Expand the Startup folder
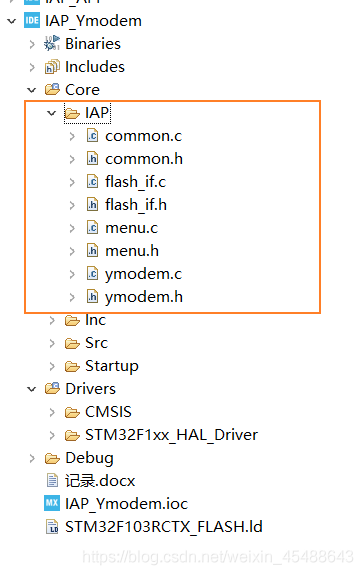 coord(52,366)
